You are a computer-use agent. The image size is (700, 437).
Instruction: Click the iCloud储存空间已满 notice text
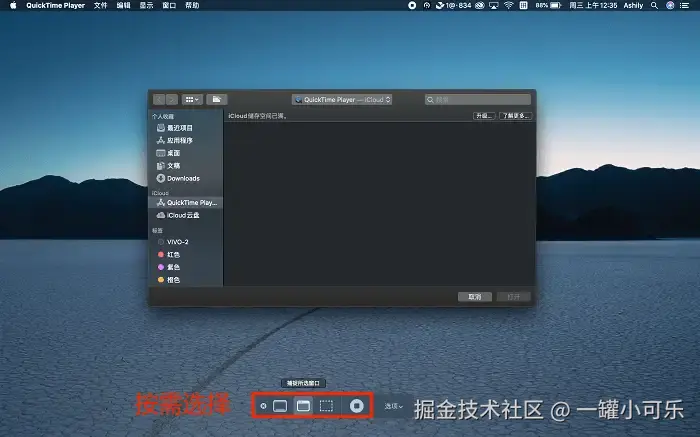click(x=257, y=116)
